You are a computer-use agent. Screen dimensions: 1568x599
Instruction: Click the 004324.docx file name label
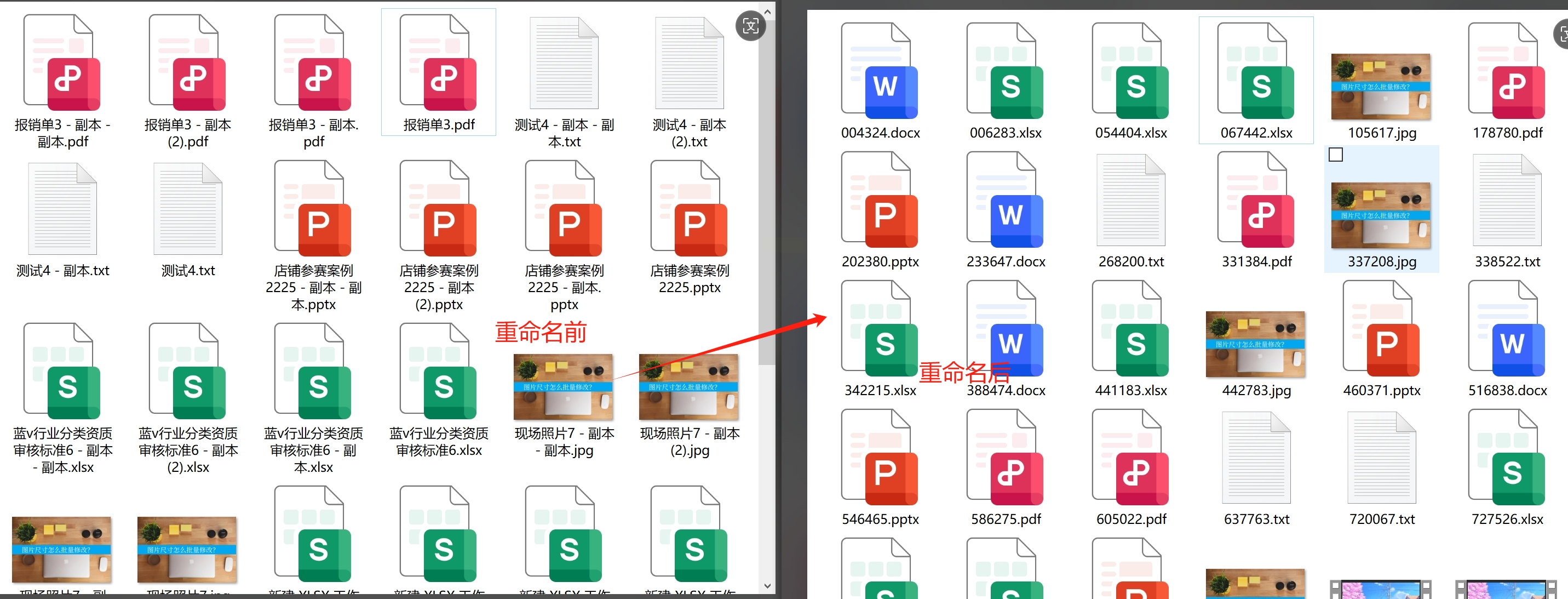880,133
